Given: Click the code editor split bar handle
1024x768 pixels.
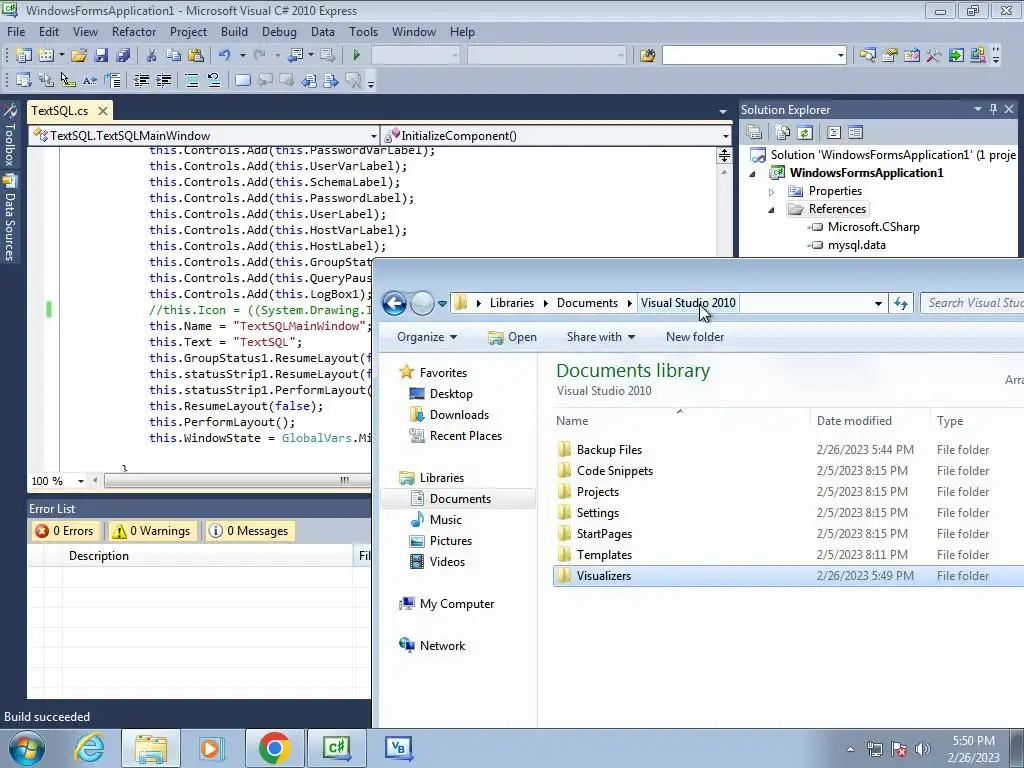Looking at the screenshot, I should coord(724,155).
